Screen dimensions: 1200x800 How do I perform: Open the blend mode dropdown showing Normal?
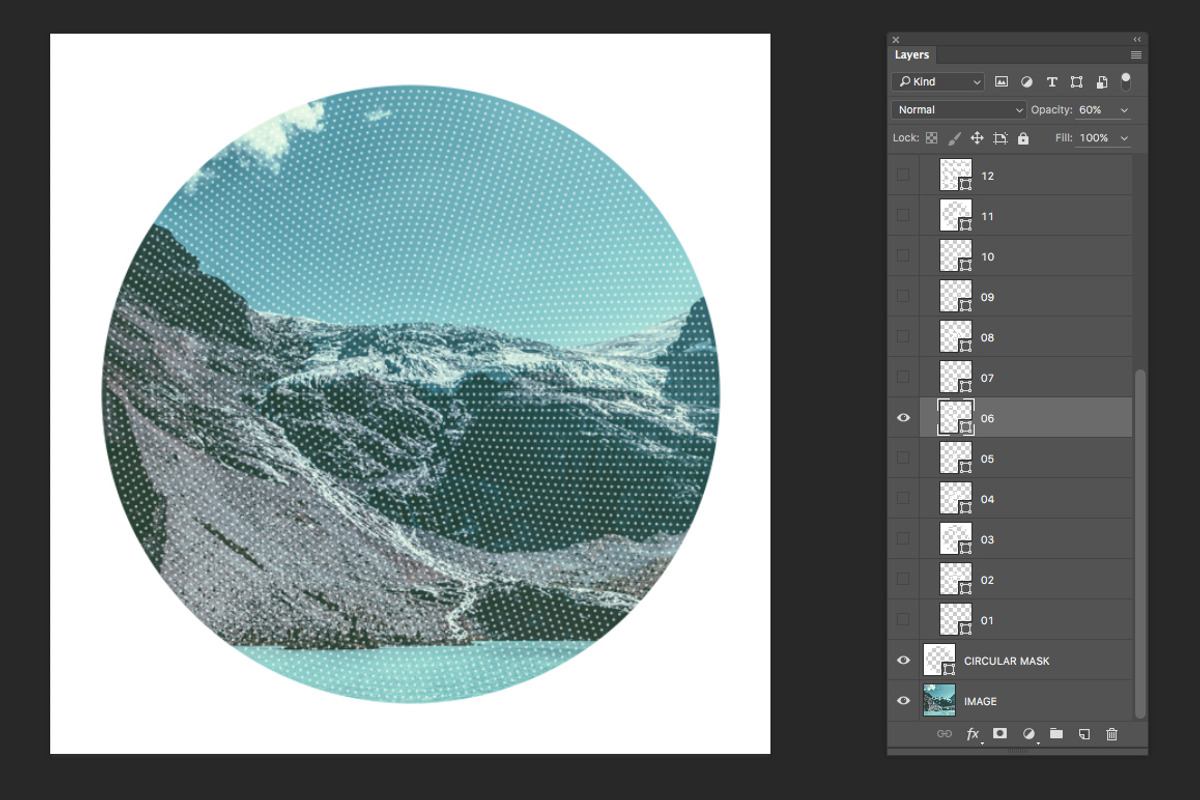click(957, 109)
